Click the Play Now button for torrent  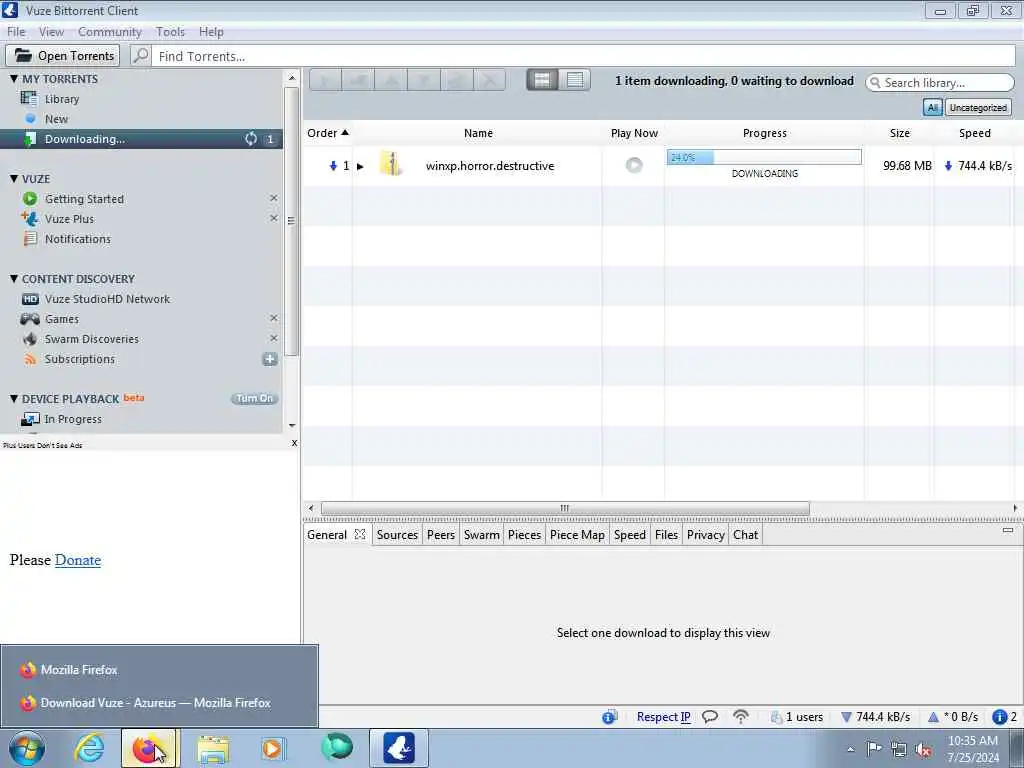pos(633,165)
